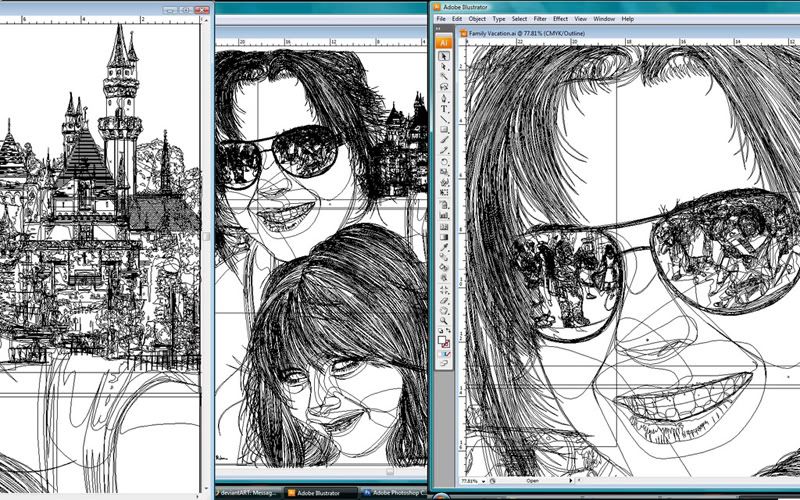800x500 pixels.
Task: Select the Live Paint Bucket tool
Action: click(x=443, y=267)
